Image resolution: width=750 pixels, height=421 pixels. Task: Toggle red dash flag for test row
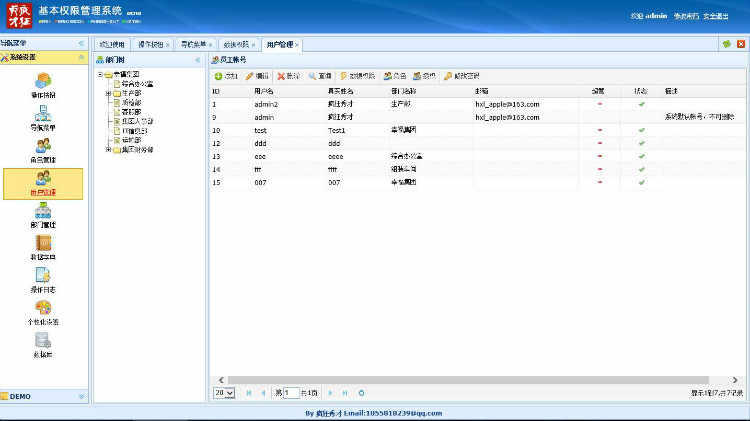600,130
